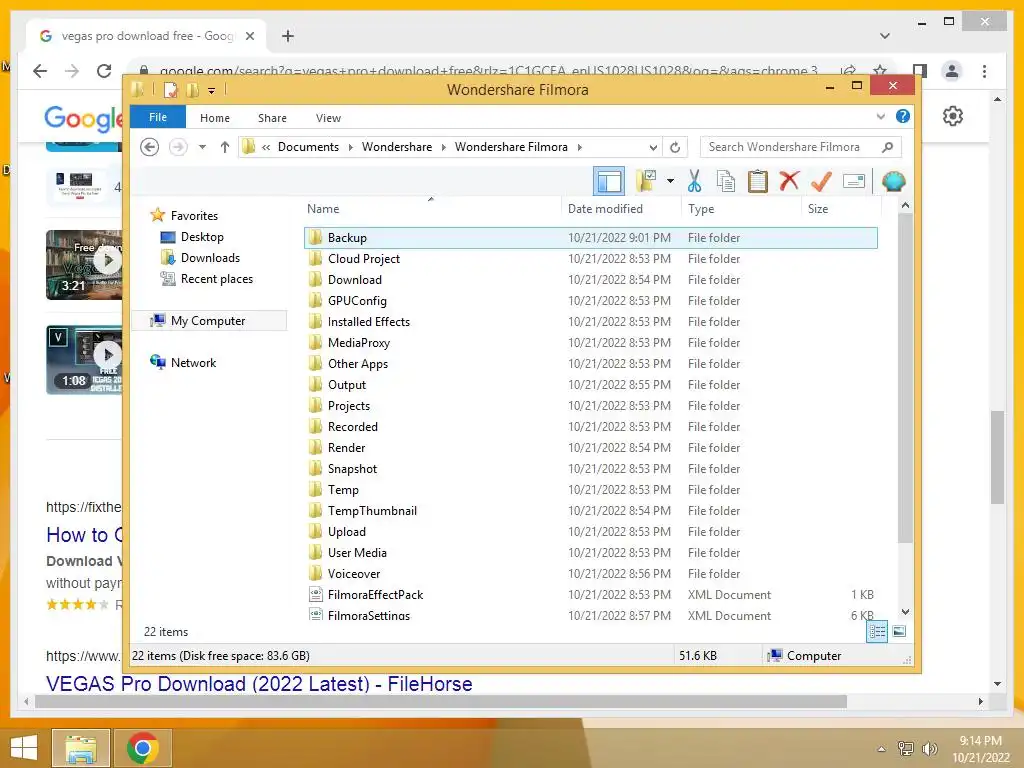Open the Share ribbon tab
This screenshot has width=1024, height=768.
pos(272,118)
